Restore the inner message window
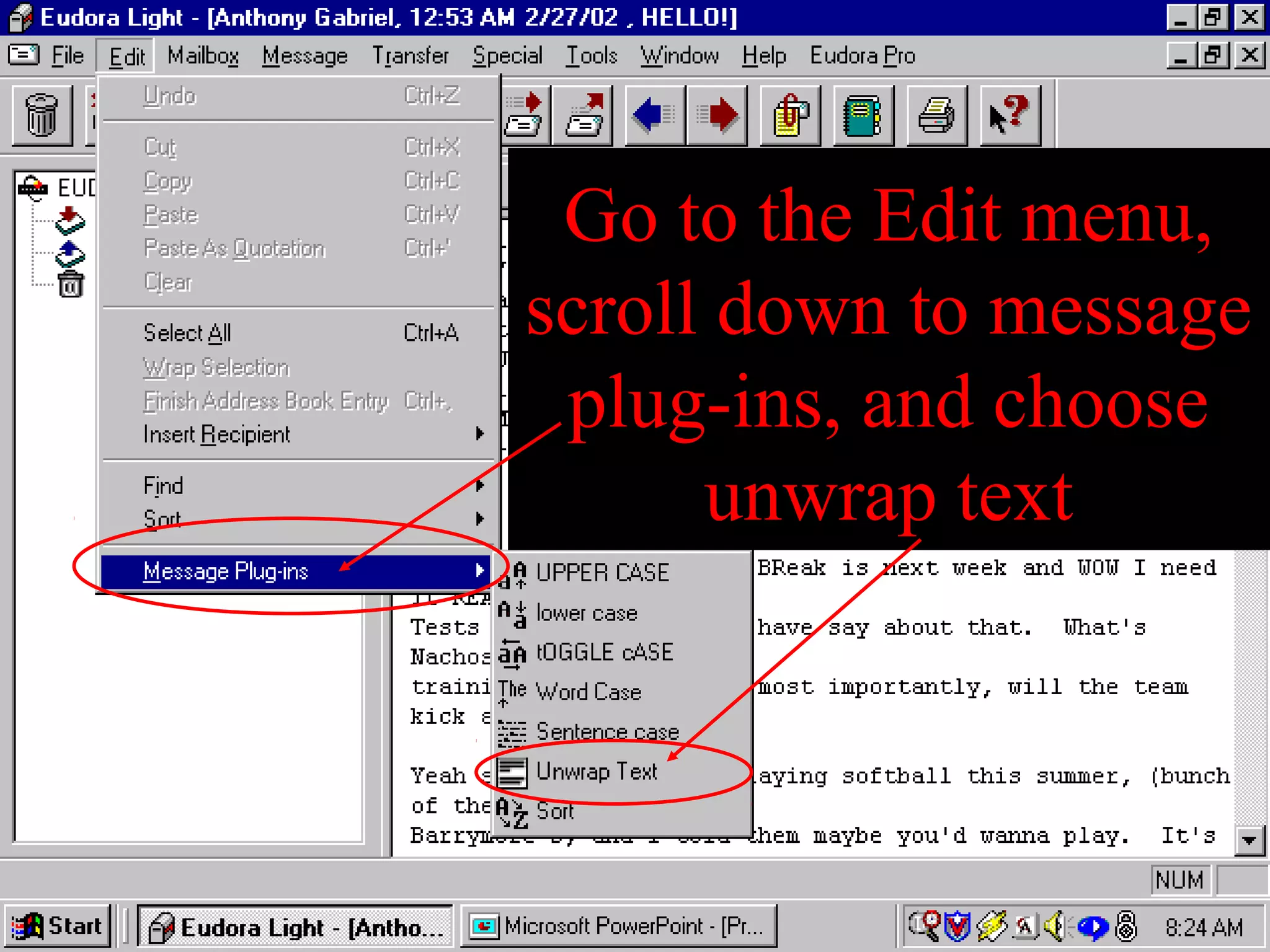This screenshot has height=952, width=1270. [1214, 55]
